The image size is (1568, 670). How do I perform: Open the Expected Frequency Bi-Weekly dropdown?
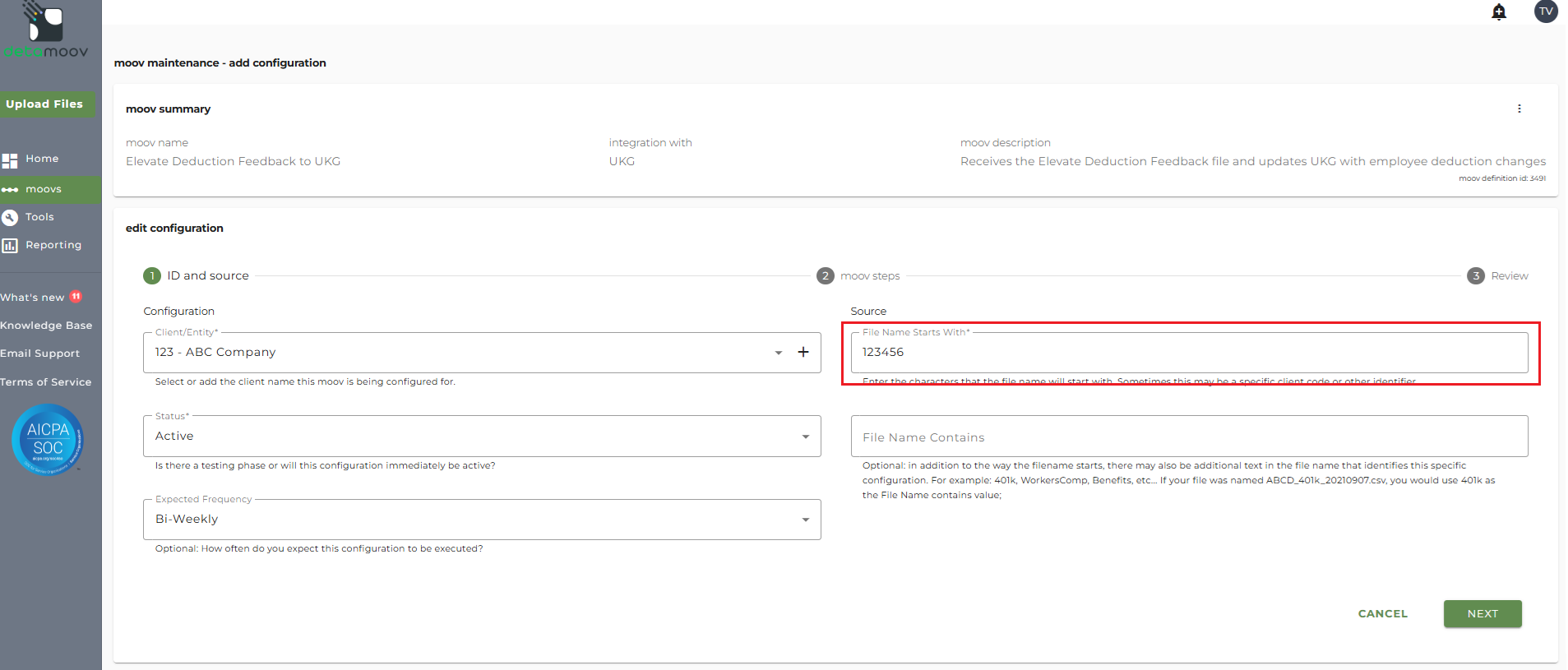pyautogui.click(x=481, y=520)
